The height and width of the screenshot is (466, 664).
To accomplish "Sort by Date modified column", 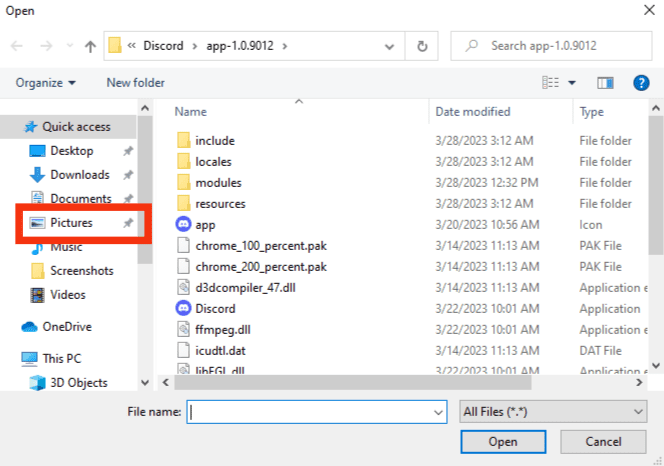I will pos(473,112).
